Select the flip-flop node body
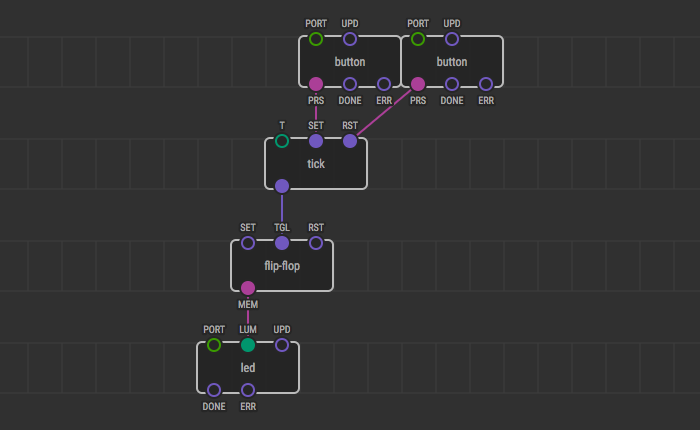The width and height of the screenshot is (700, 430). pyautogui.click(x=282, y=266)
